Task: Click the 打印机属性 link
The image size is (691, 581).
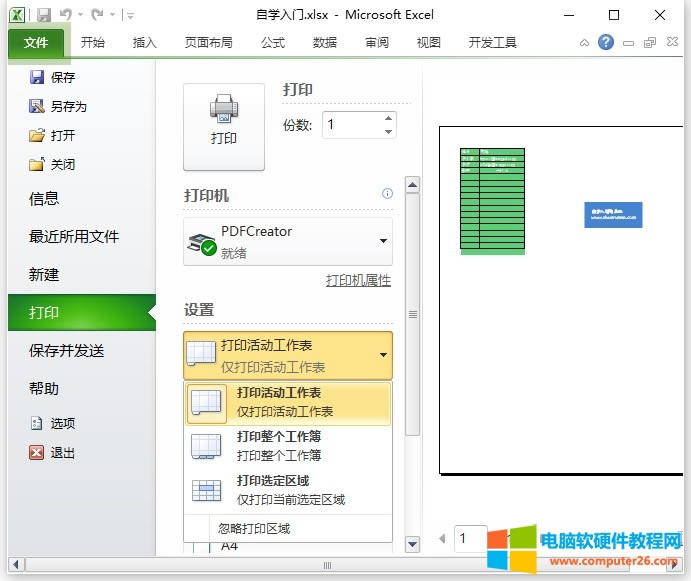Action: (358, 280)
